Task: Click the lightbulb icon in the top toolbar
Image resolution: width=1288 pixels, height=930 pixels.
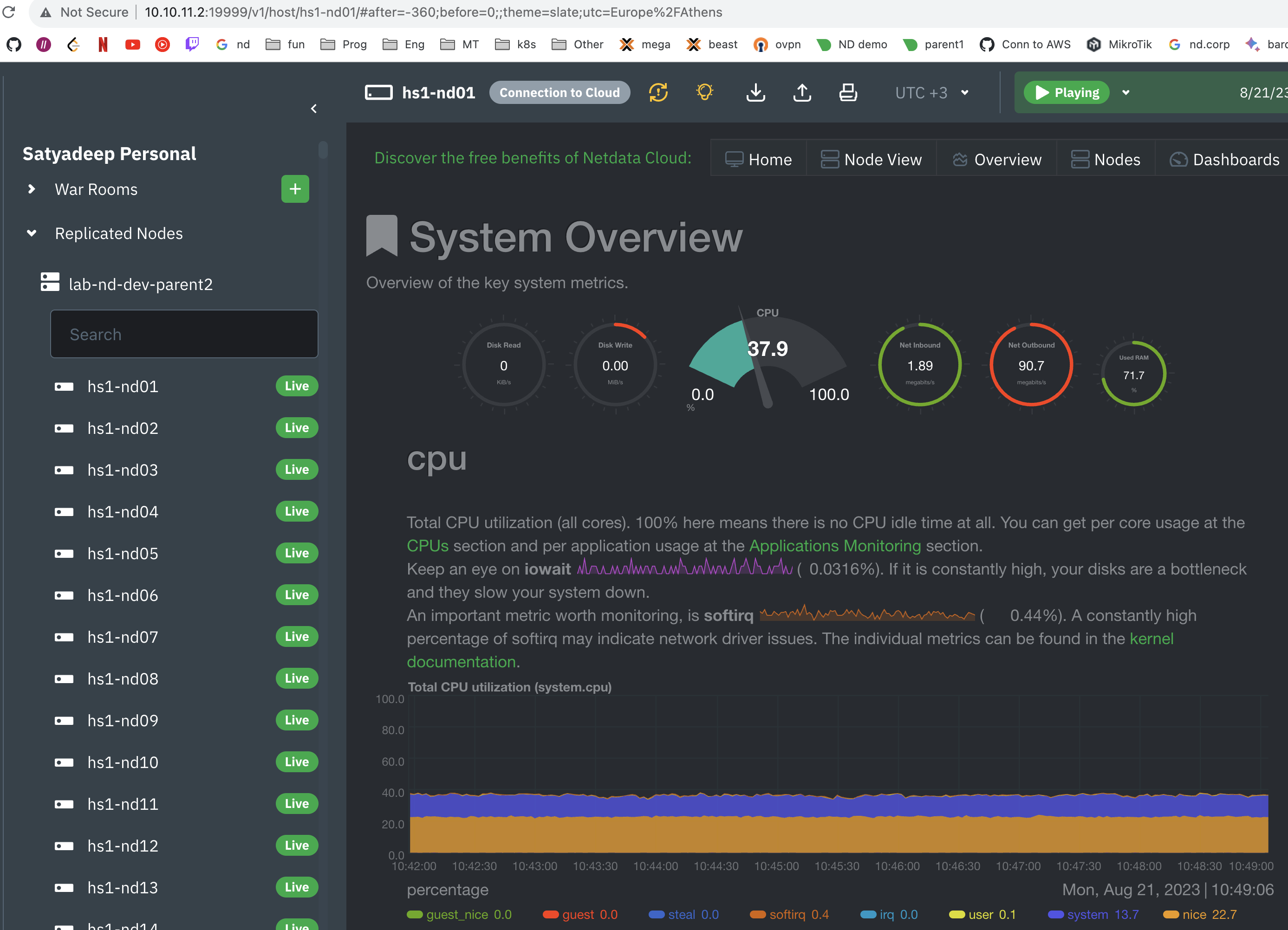Action: (x=705, y=92)
